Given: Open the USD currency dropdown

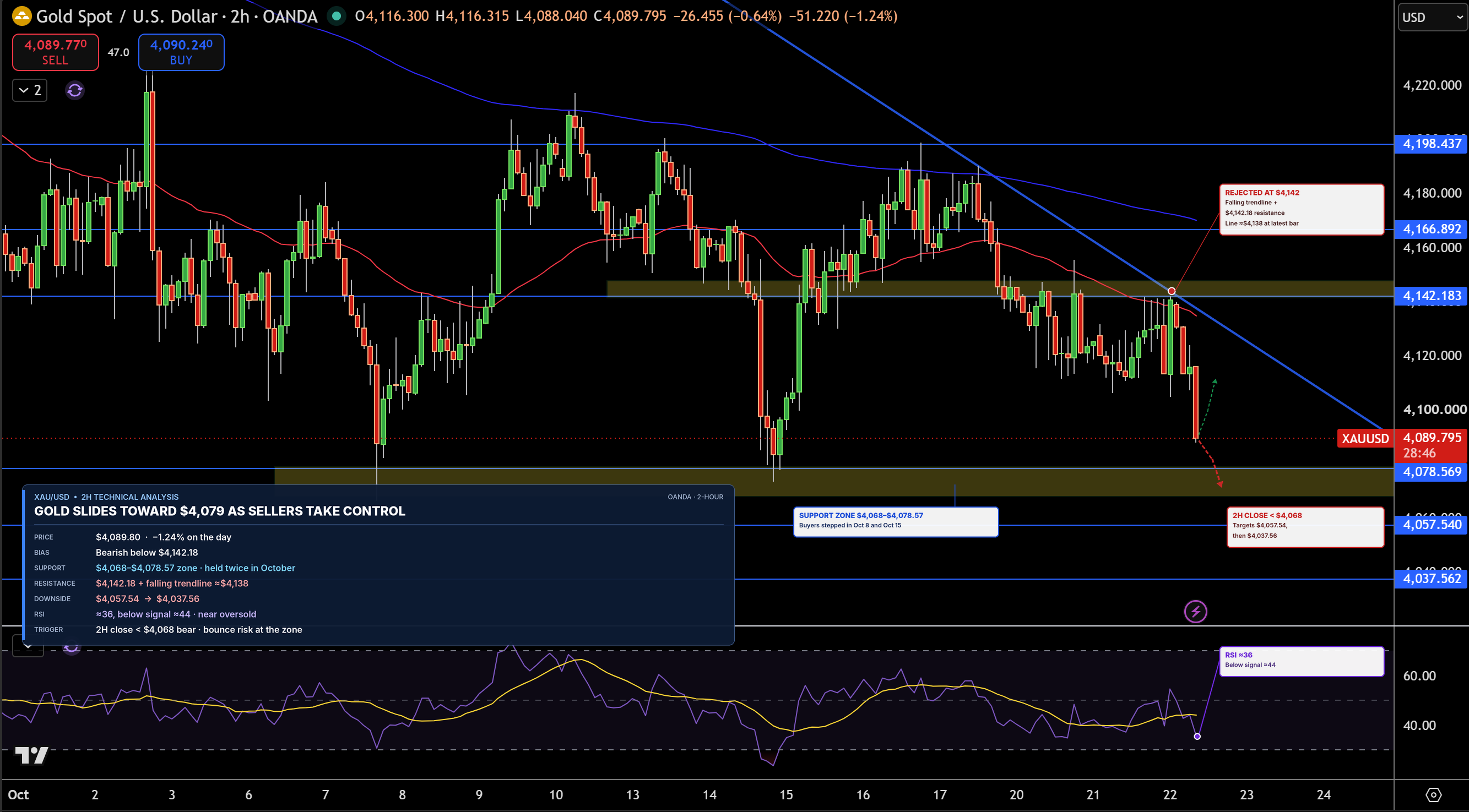Looking at the screenshot, I should click(x=1433, y=17).
